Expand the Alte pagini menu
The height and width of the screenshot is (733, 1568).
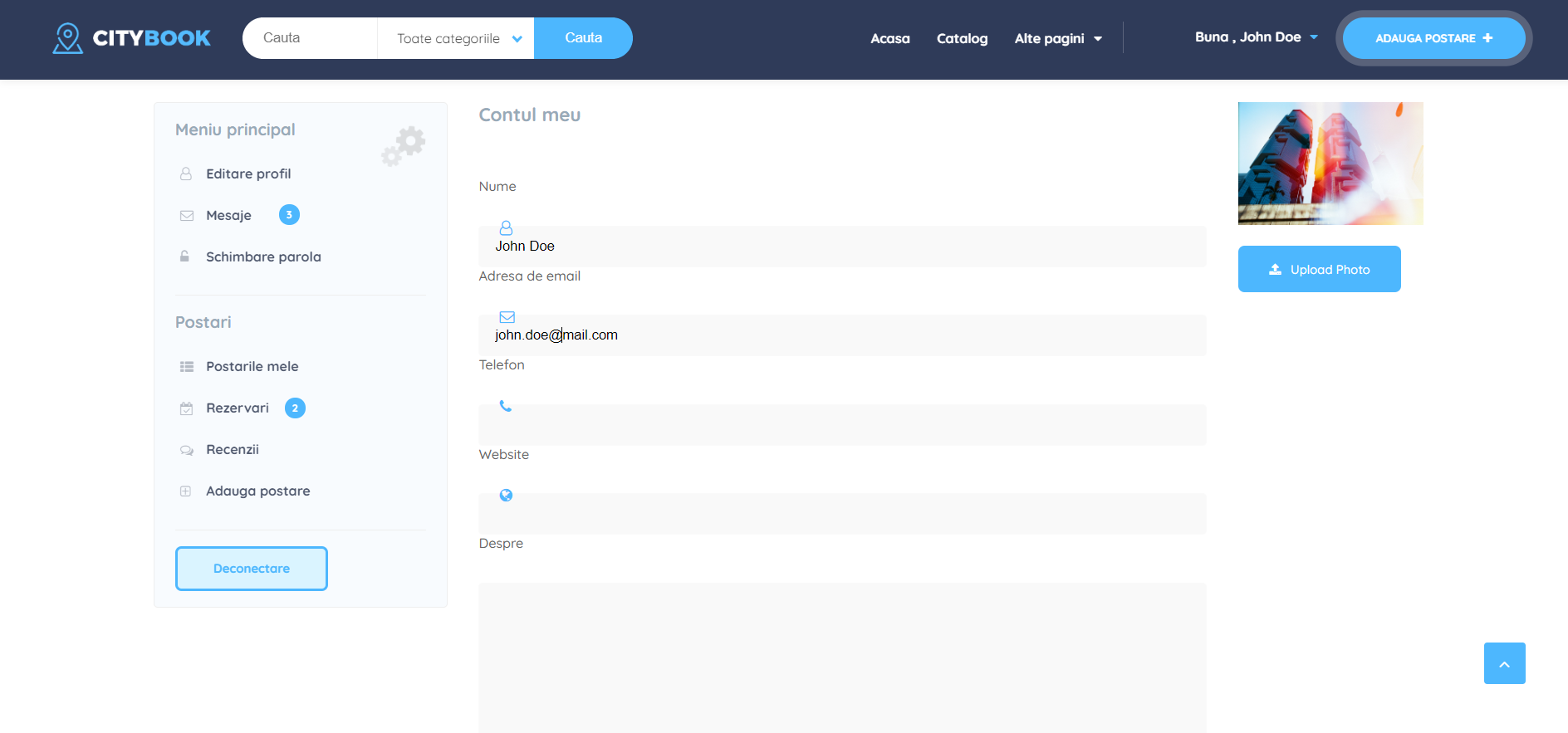coord(1057,38)
